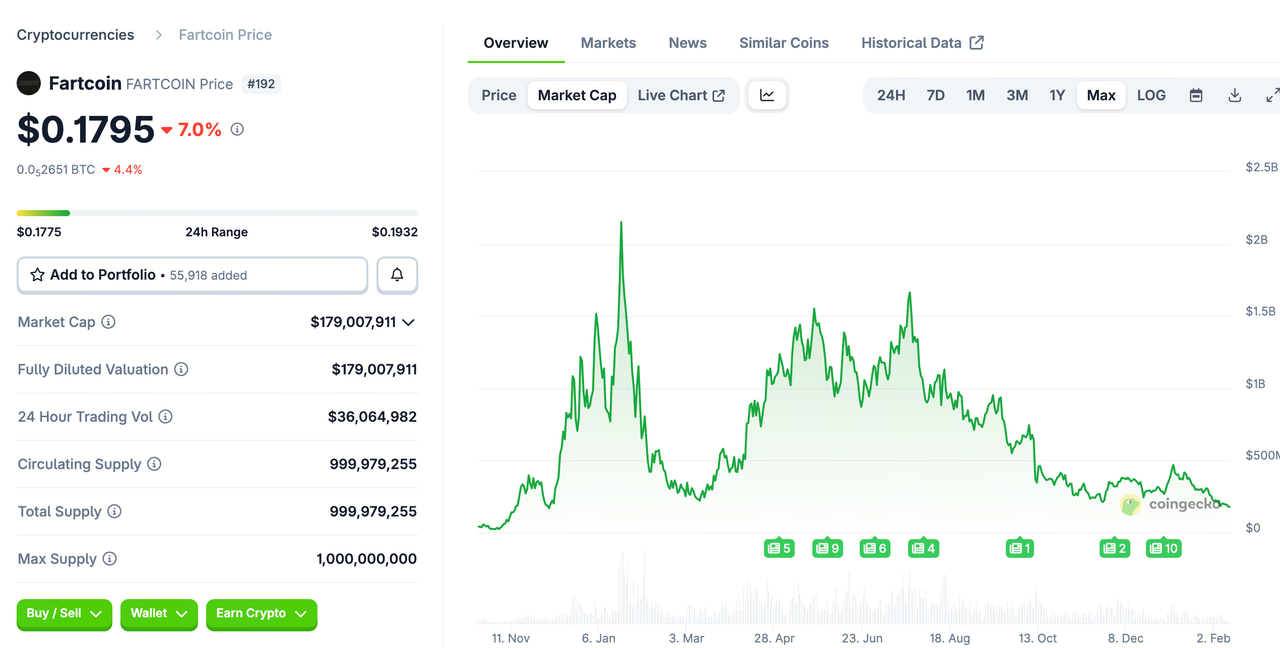Viewport: 1280px width, 648px height.
Task: Open the news marker badge labeled 10
Action: pos(1163,548)
